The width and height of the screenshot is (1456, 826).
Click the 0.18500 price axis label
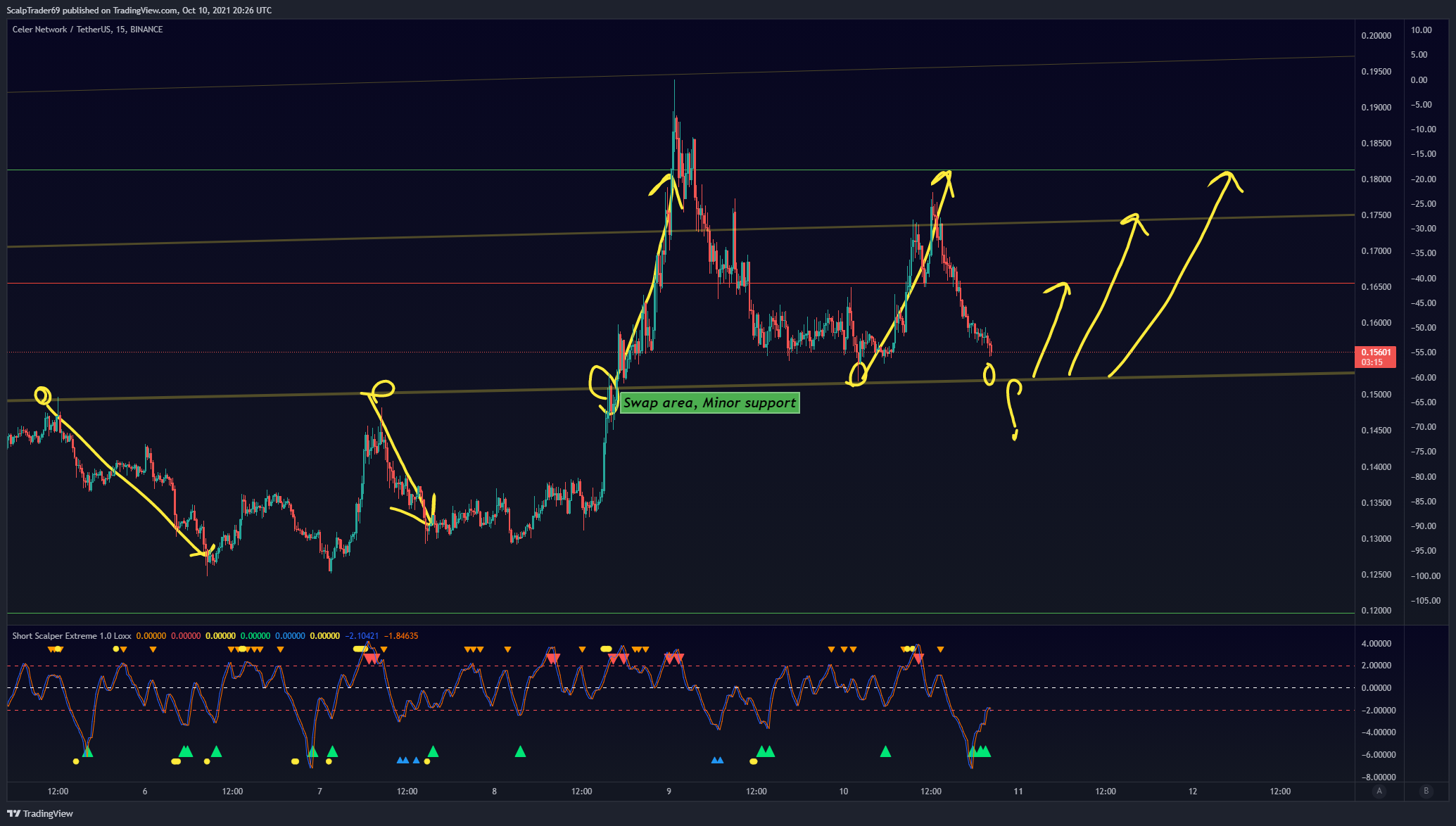point(1376,144)
